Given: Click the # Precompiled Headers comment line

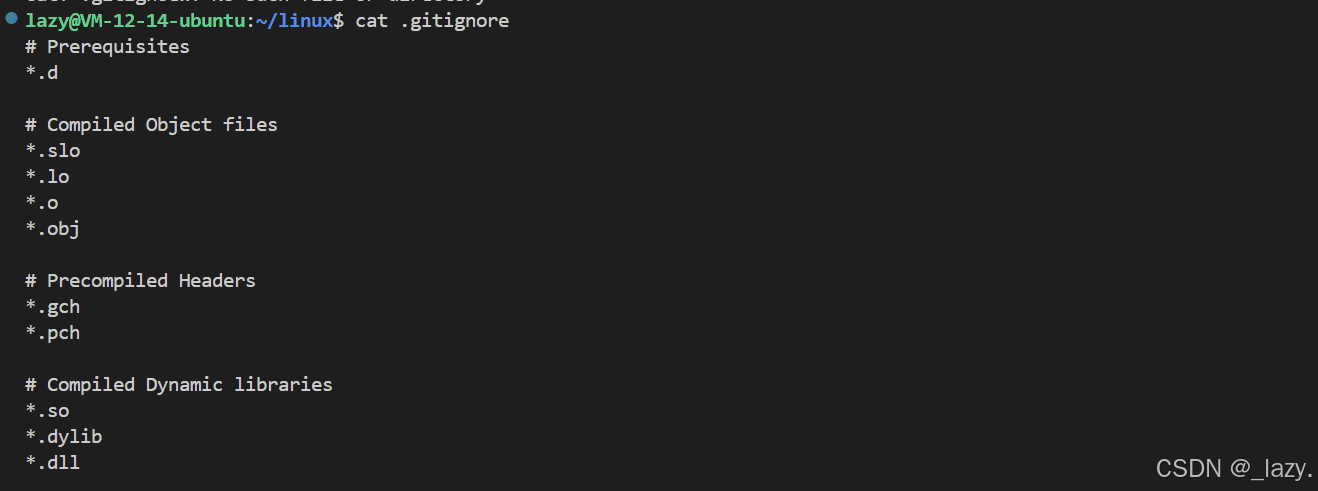Looking at the screenshot, I should [x=141, y=281].
